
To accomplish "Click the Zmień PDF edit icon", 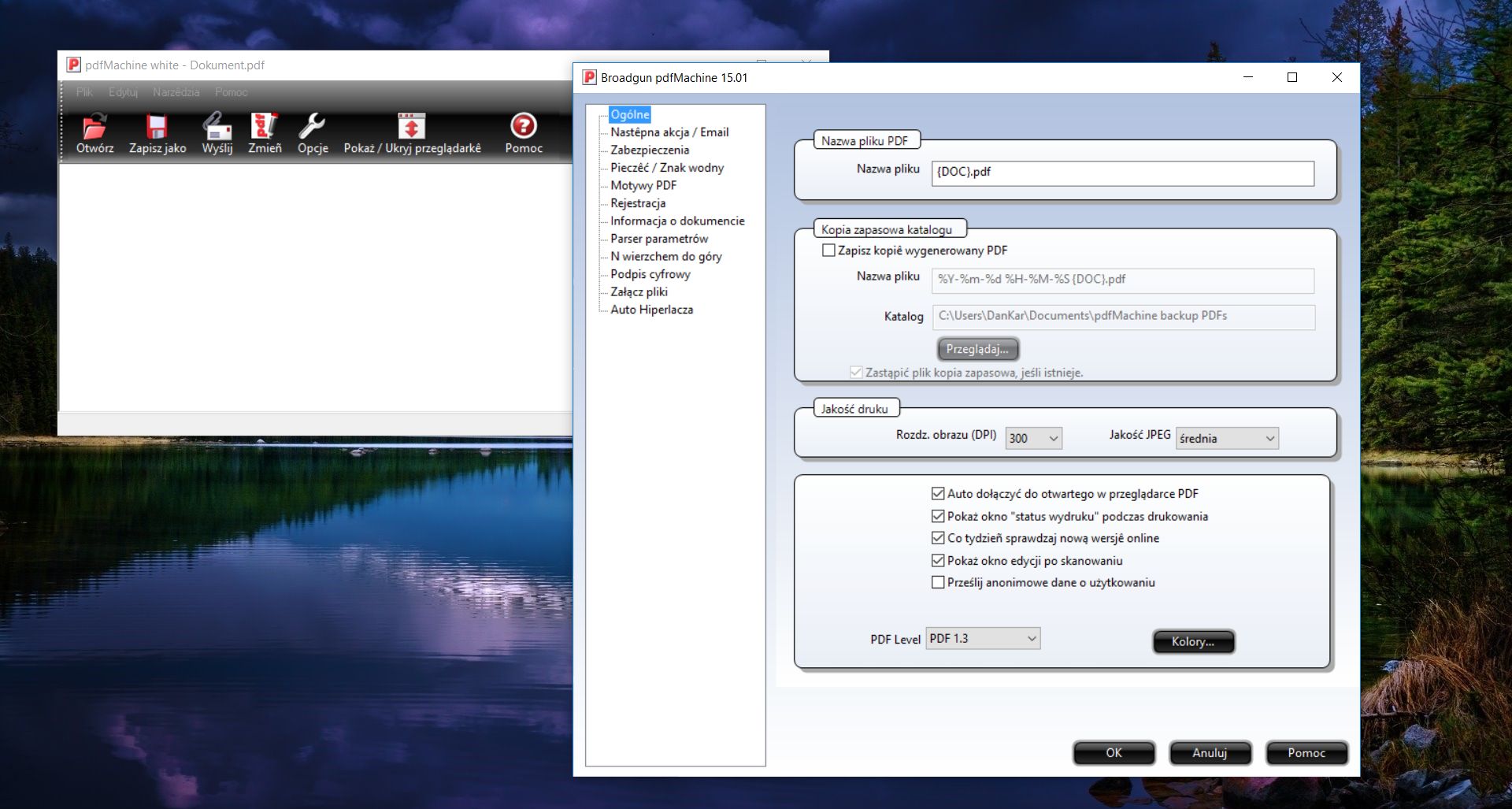I will tap(264, 127).
